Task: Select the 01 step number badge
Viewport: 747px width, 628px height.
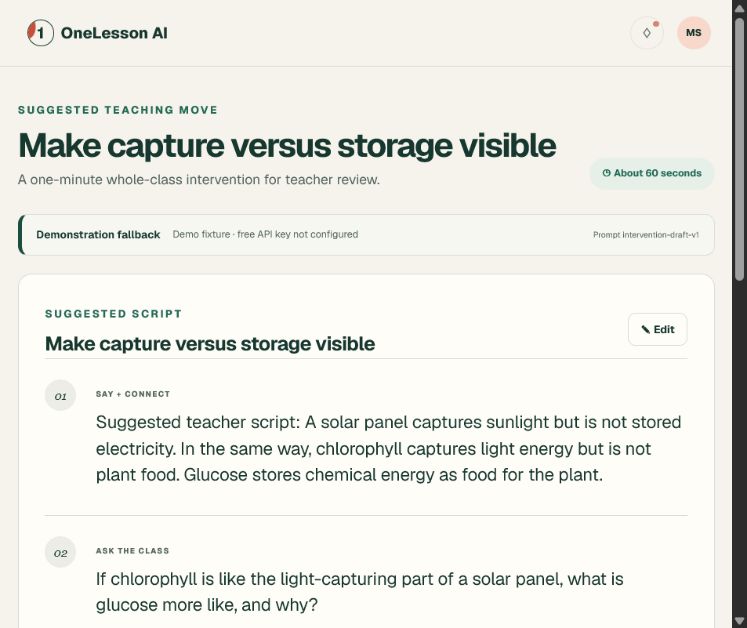Action: 61,395
